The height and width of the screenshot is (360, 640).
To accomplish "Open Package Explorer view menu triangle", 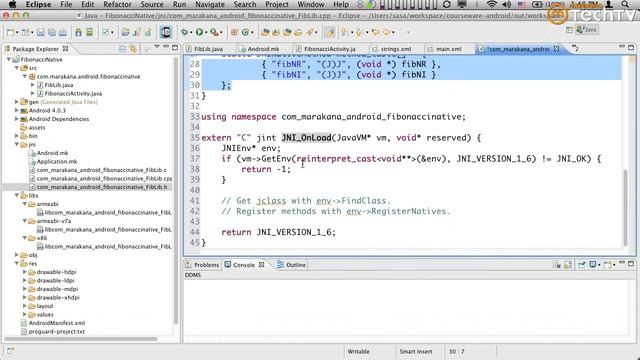I will [x=157, y=47].
